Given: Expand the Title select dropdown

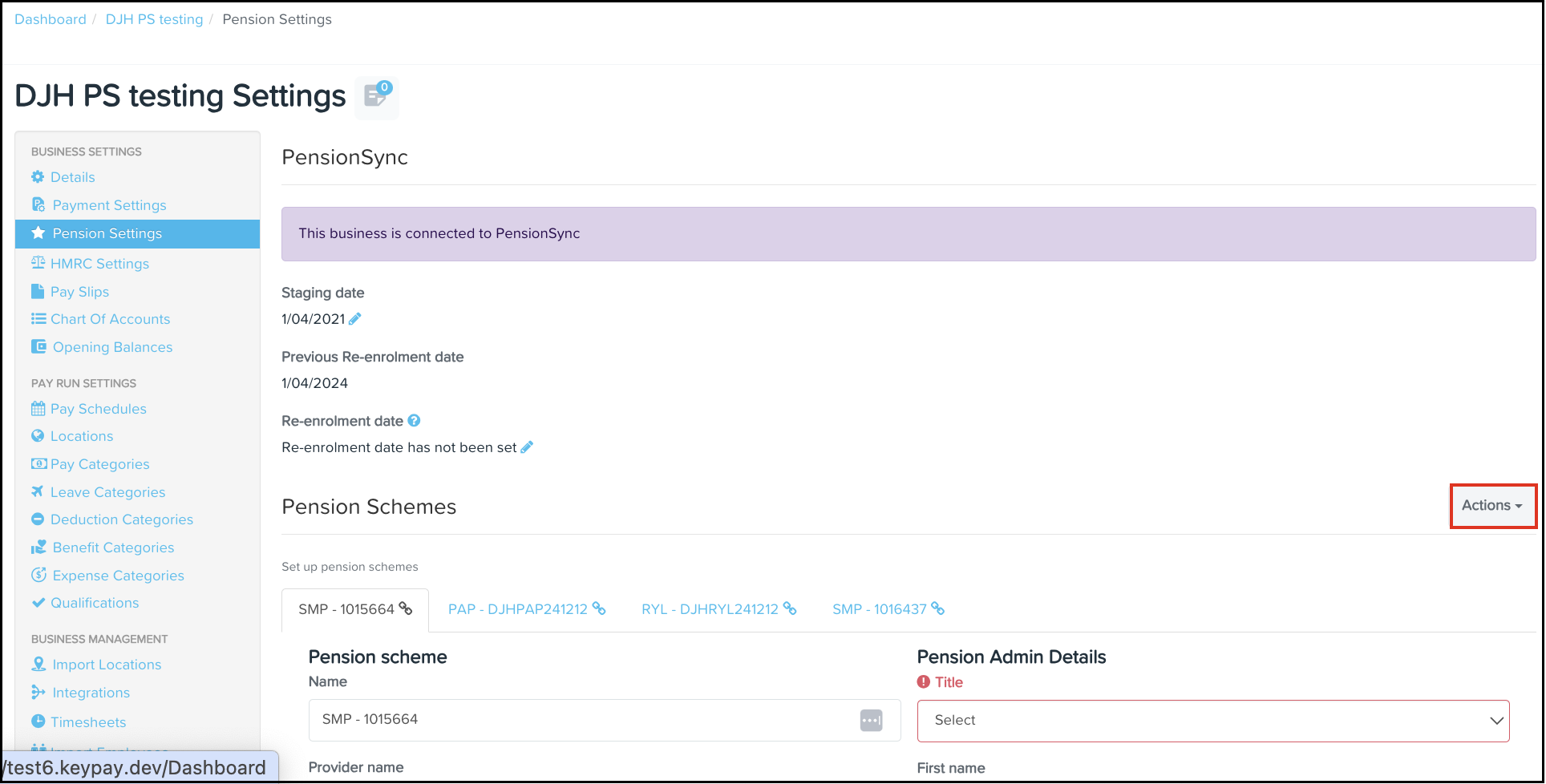Looking at the screenshot, I should pos(1212,721).
